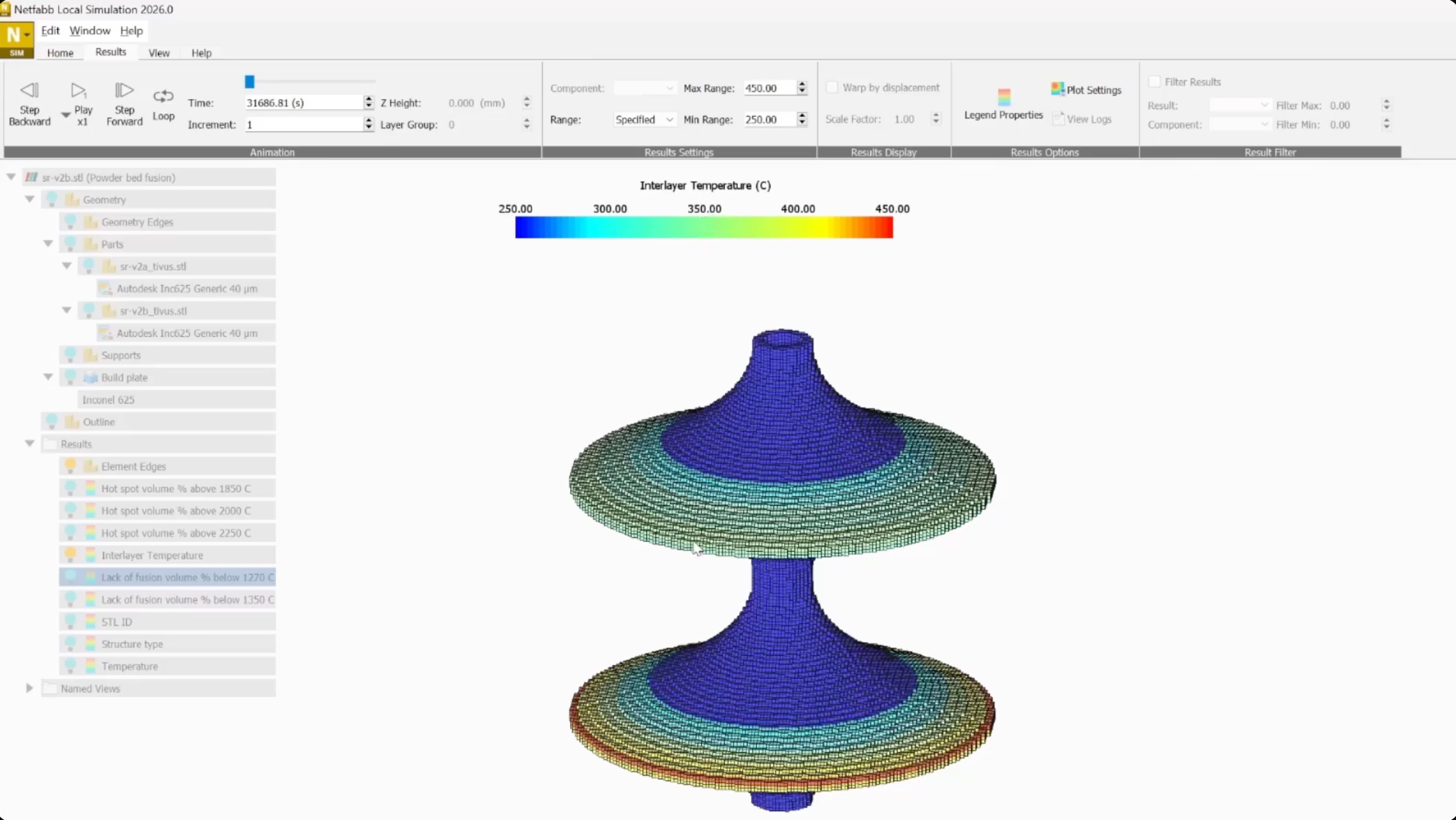Screen dimensions: 1456x820
Task: Enable Warp by displacement checkbox
Action: tap(832, 87)
